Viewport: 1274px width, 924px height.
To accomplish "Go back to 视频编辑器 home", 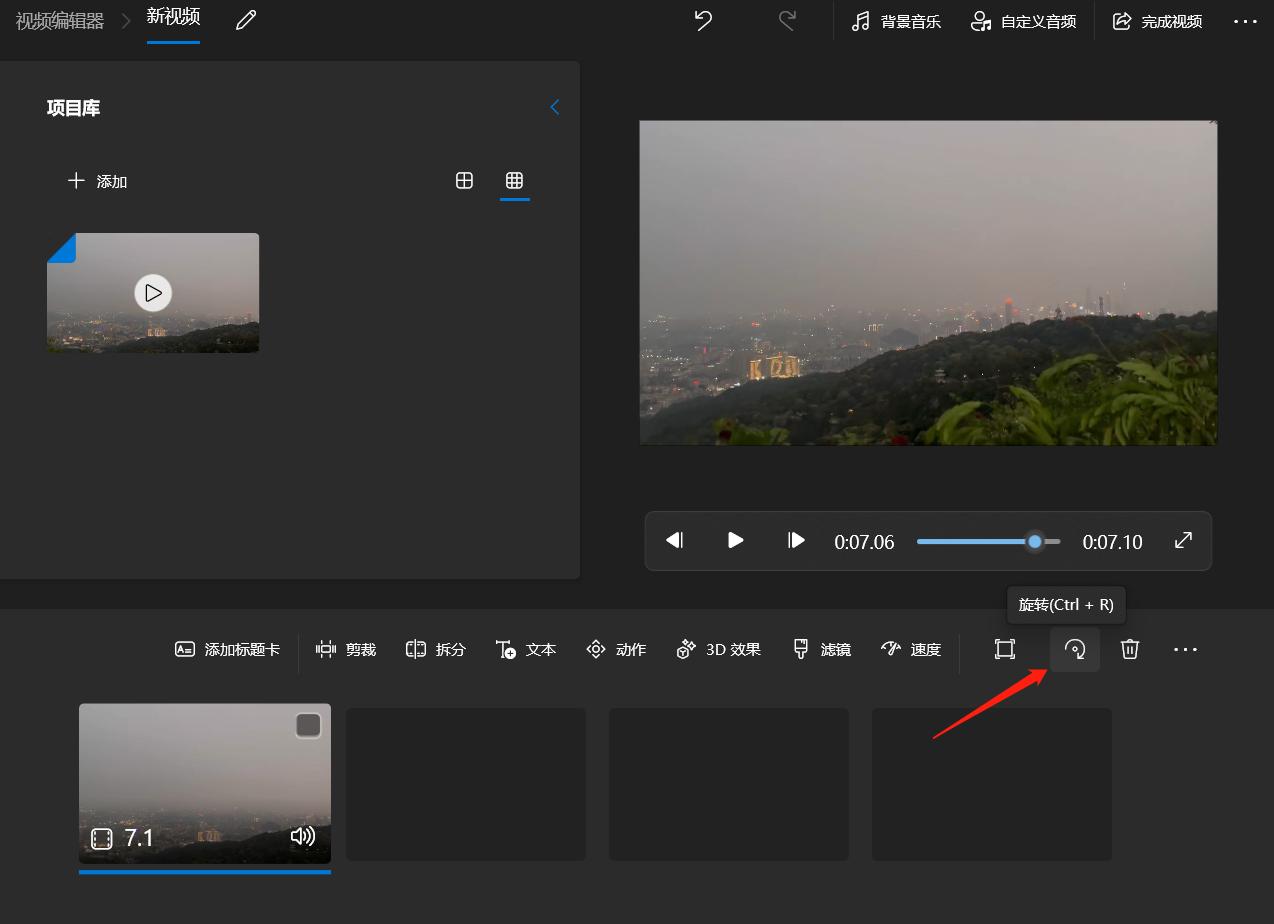I will coord(59,21).
